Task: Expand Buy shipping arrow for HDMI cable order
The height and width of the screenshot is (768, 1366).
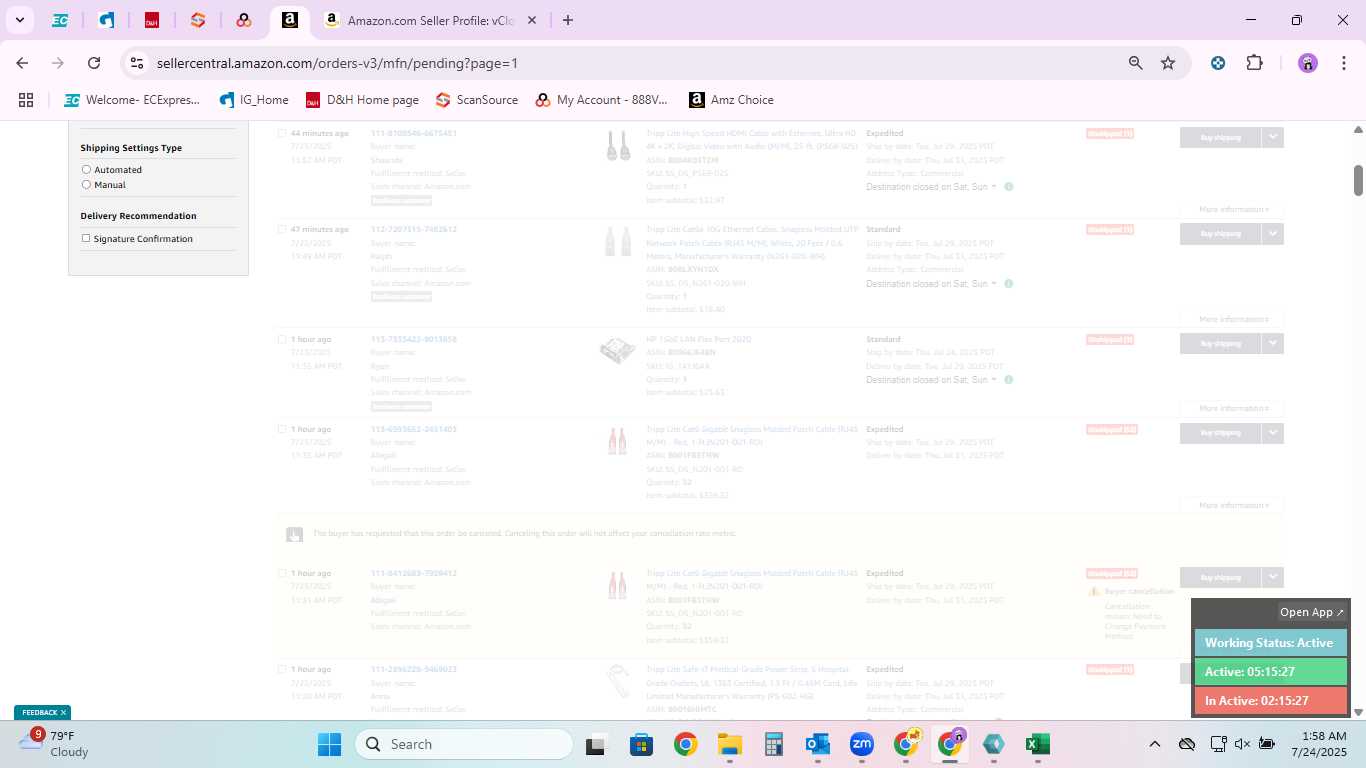Action: (1272, 137)
